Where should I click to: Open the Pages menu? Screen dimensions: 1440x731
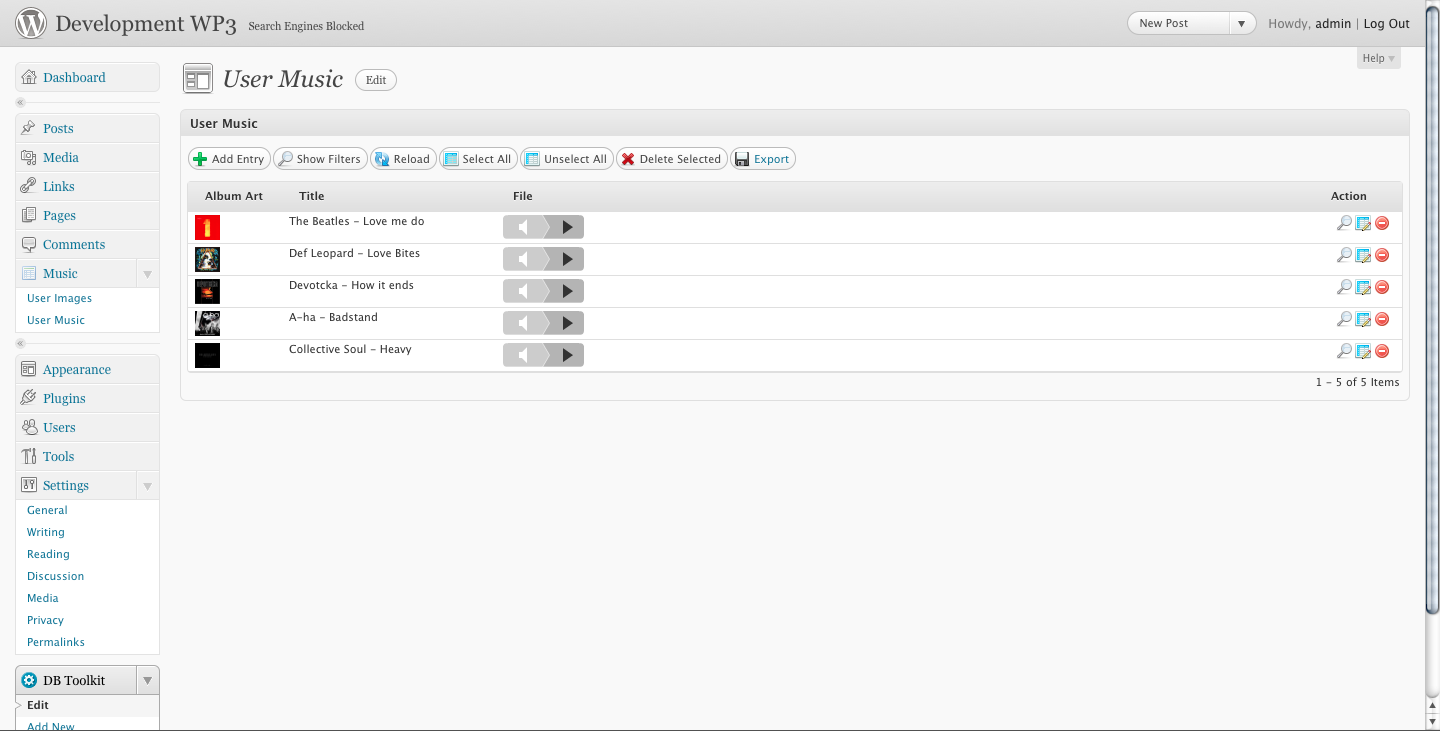(87, 215)
